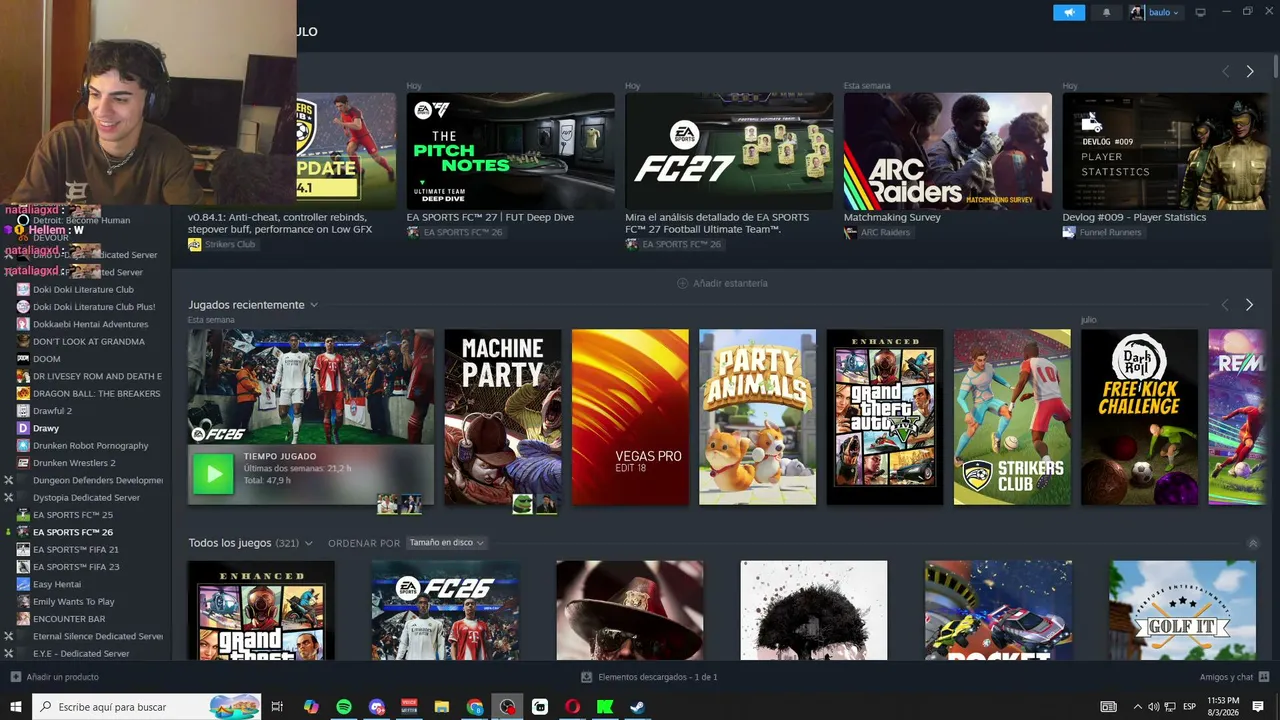Select ENCOUNTER BAR in library list
Viewport: 1280px width, 720px height.
69,619
